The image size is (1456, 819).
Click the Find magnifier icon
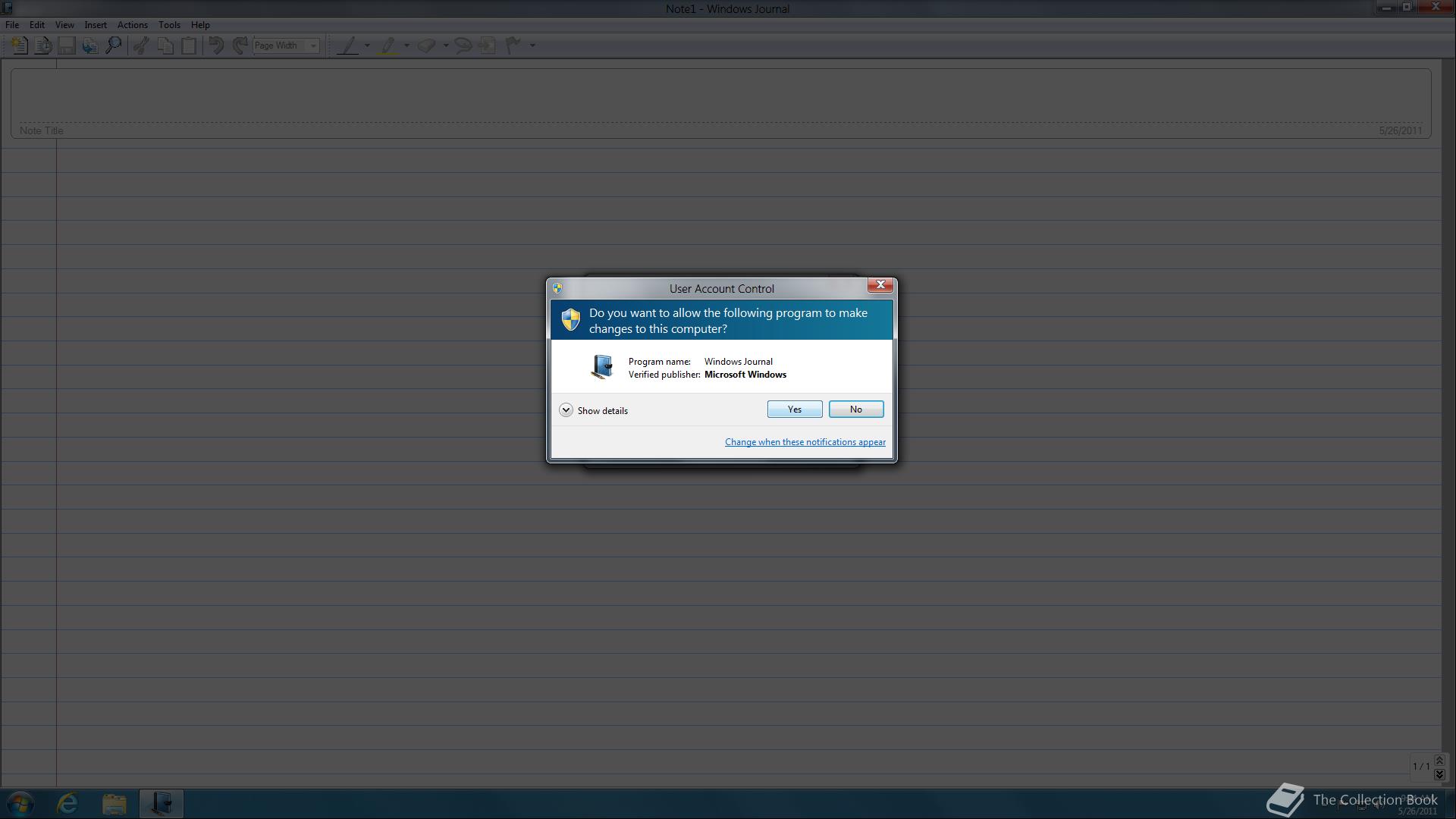click(114, 45)
